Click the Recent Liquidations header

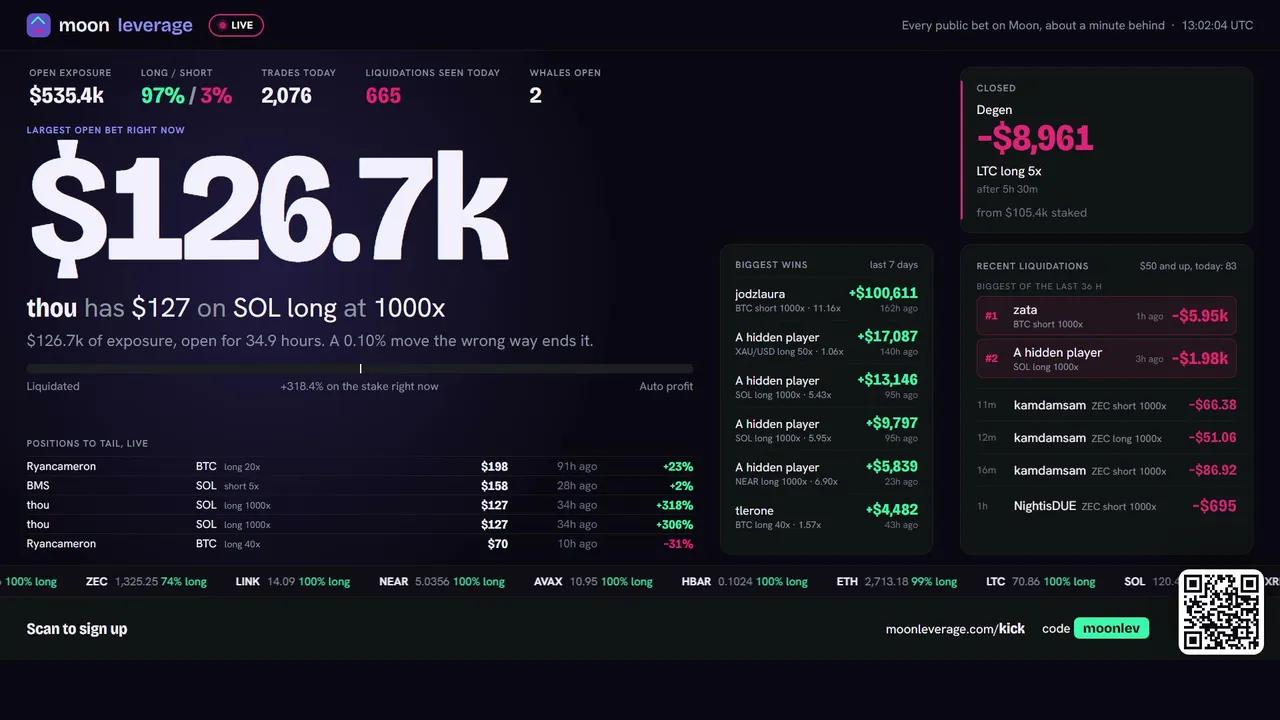click(x=1032, y=266)
